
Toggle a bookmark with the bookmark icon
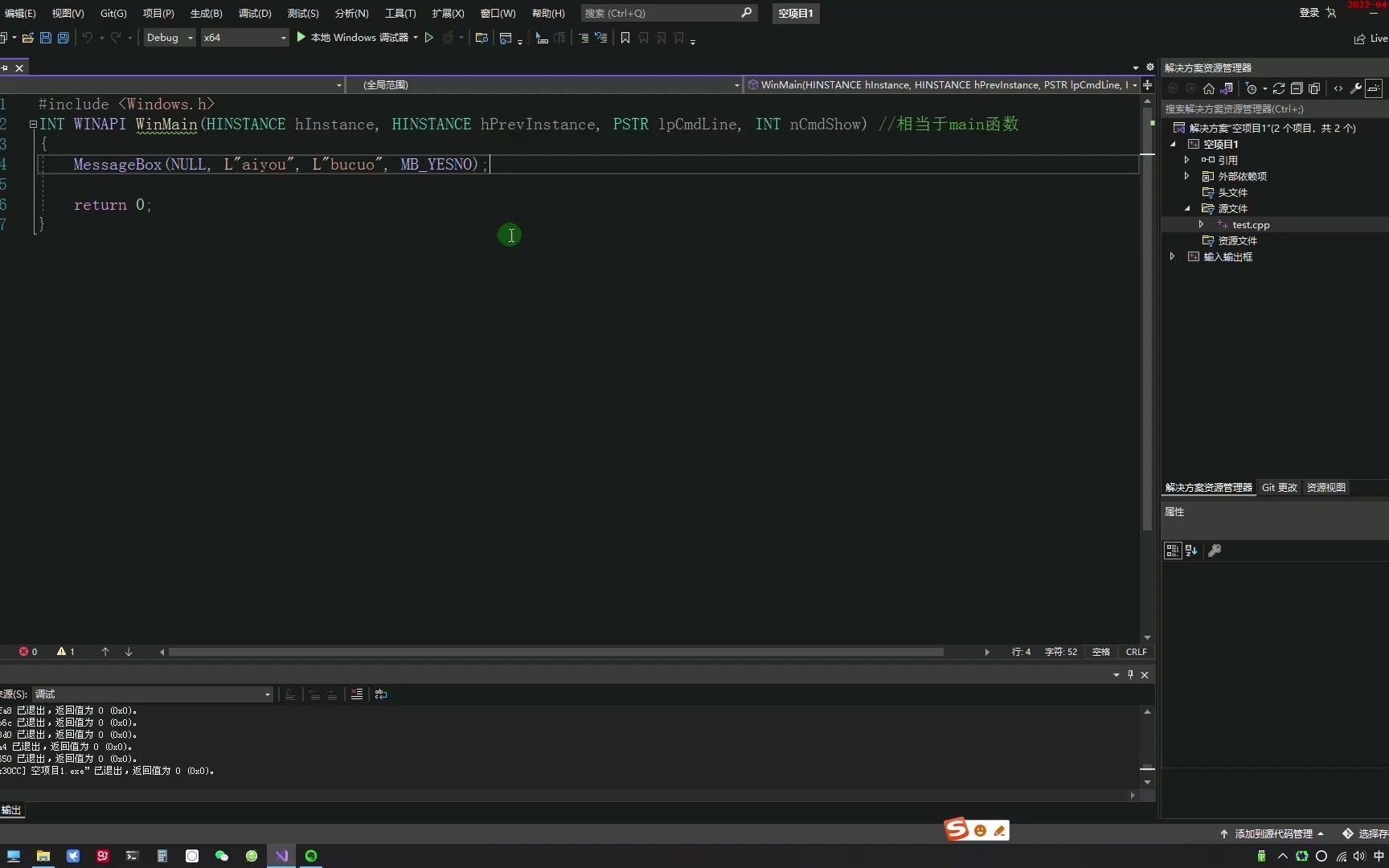click(x=625, y=38)
